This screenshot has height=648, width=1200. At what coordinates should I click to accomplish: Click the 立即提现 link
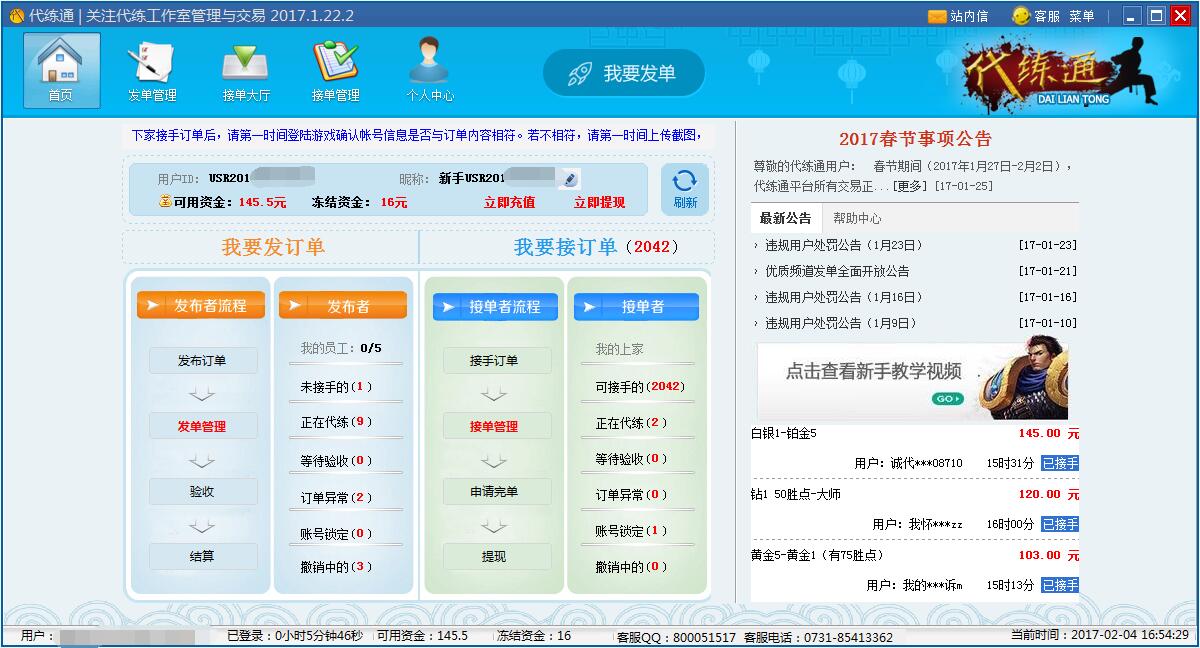[x=599, y=202]
